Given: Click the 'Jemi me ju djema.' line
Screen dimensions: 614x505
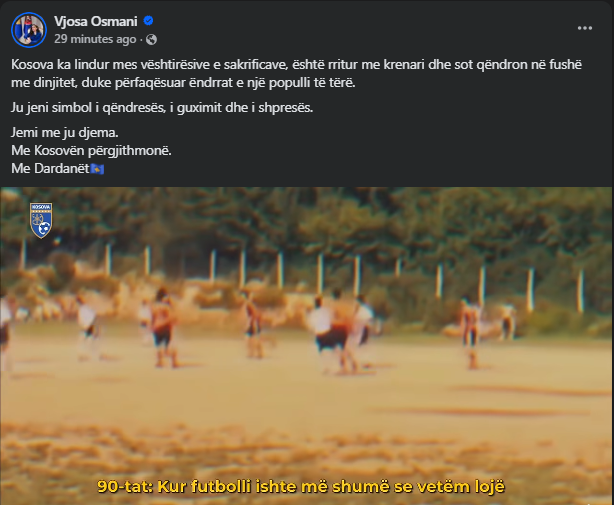Looking at the screenshot, I should coord(65,133).
